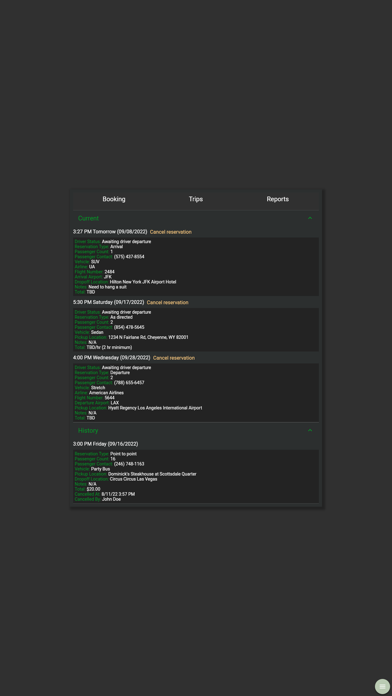Collapse the History section chevron
392x696 pixels.
coord(310,431)
